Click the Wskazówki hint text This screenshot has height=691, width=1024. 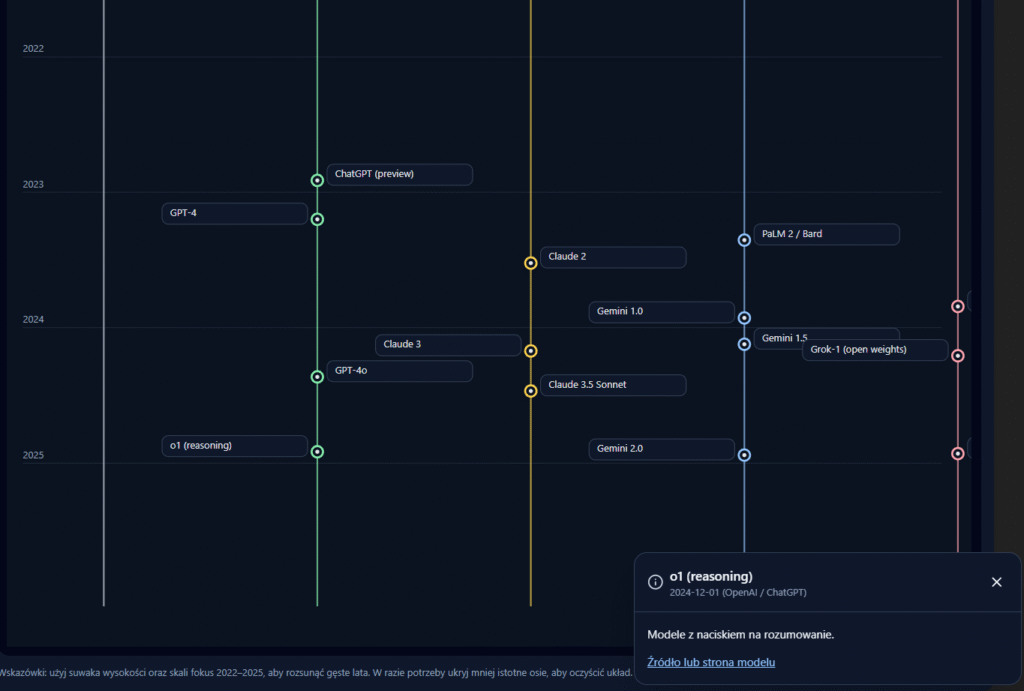coord(316,673)
